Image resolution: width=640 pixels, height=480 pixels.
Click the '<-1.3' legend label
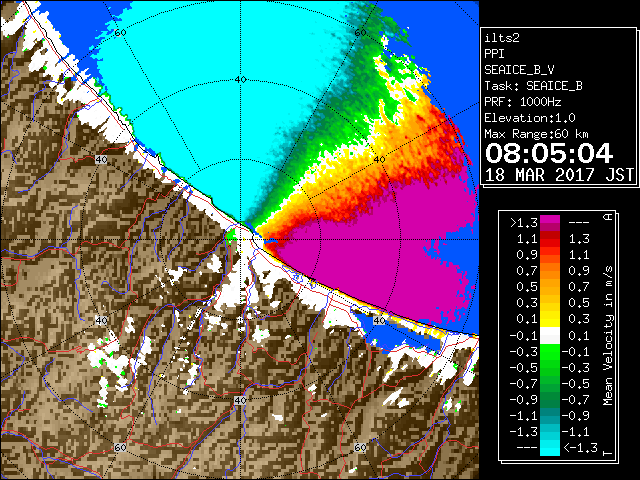click(x=580, y=447)
